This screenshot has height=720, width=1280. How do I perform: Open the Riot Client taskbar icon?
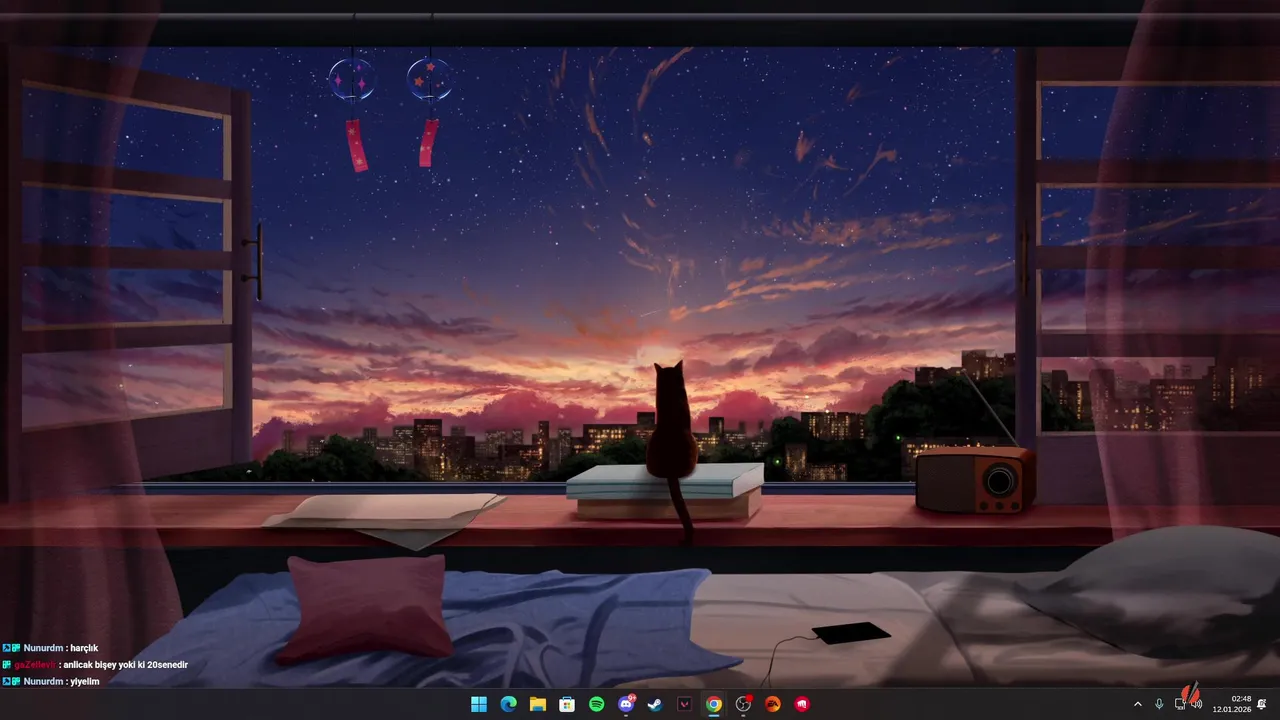[802, 704]
